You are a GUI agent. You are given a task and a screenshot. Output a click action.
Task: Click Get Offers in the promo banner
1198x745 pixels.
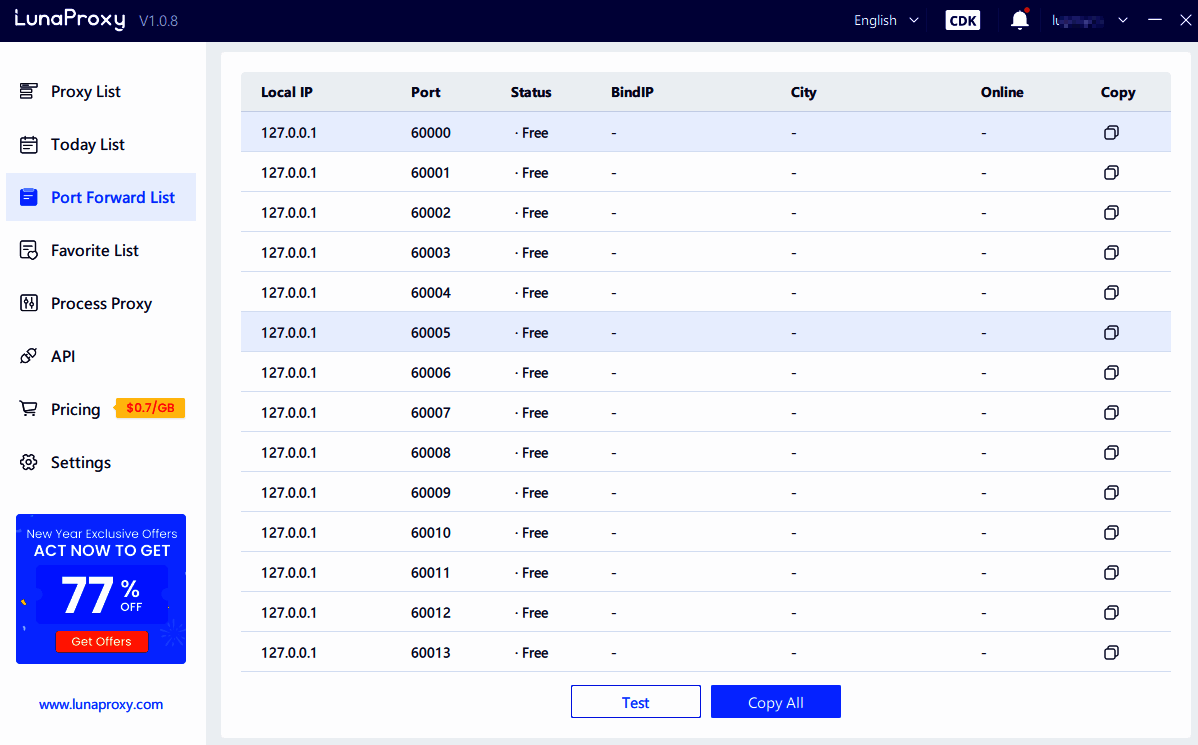click(100, 641)
